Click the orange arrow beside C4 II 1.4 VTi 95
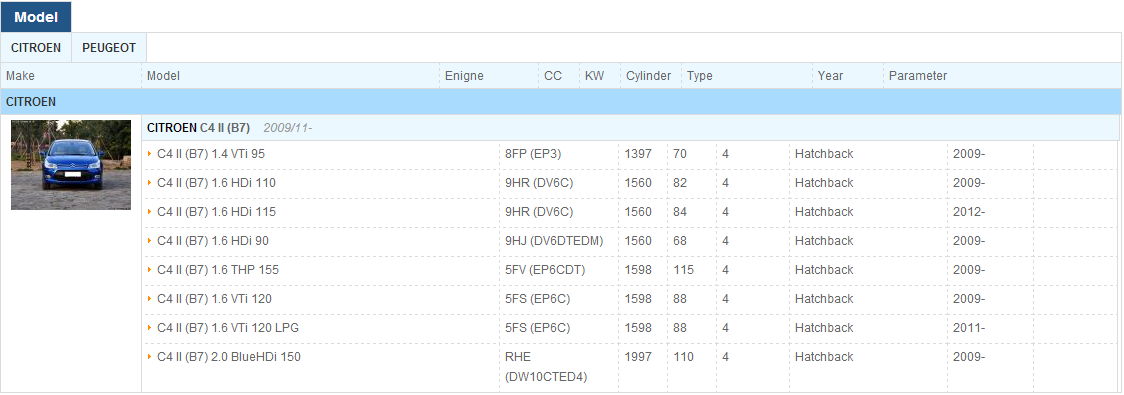 tap(150, 153)
